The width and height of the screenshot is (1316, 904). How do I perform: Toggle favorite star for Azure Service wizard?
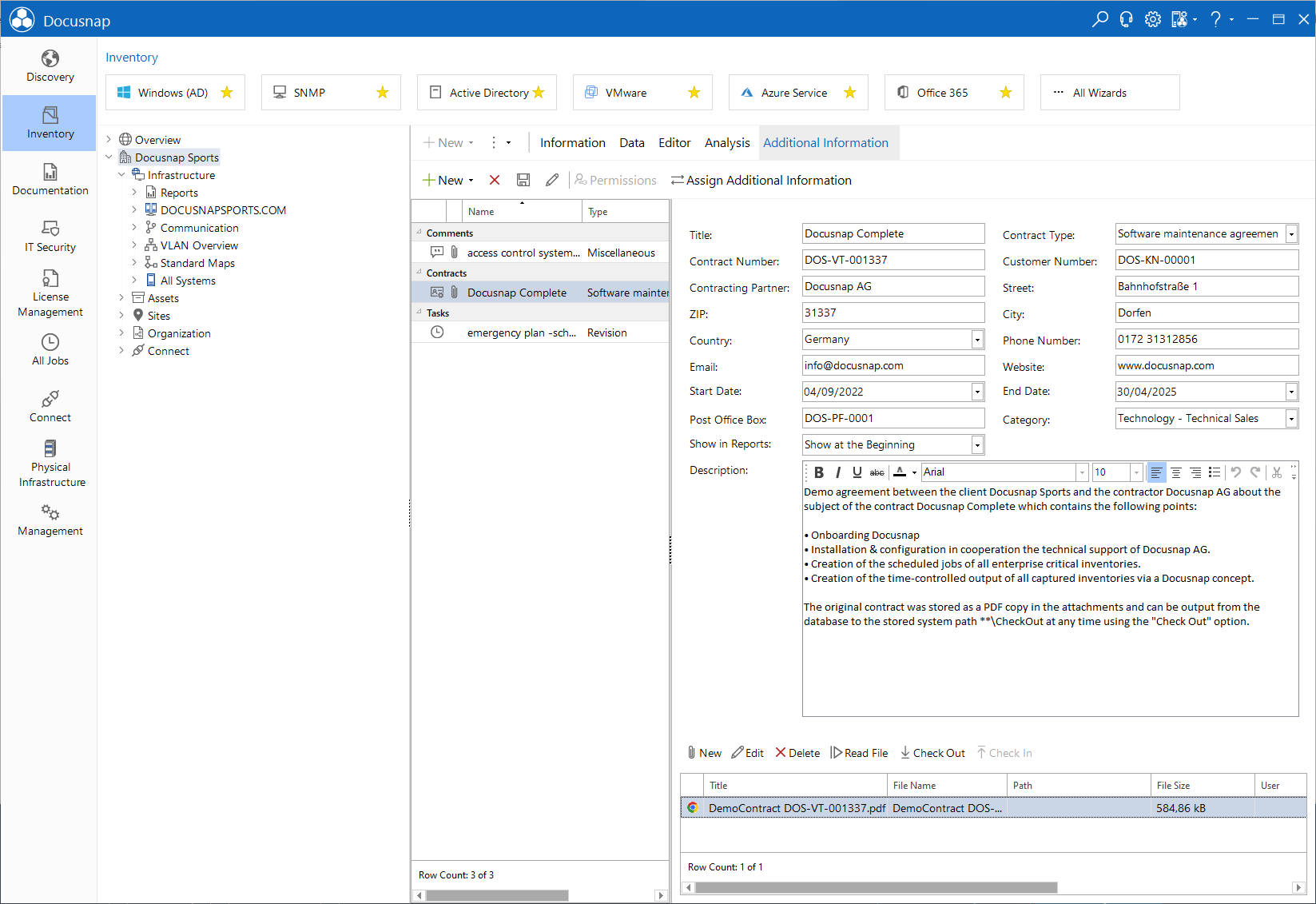(x=850, y=93)
